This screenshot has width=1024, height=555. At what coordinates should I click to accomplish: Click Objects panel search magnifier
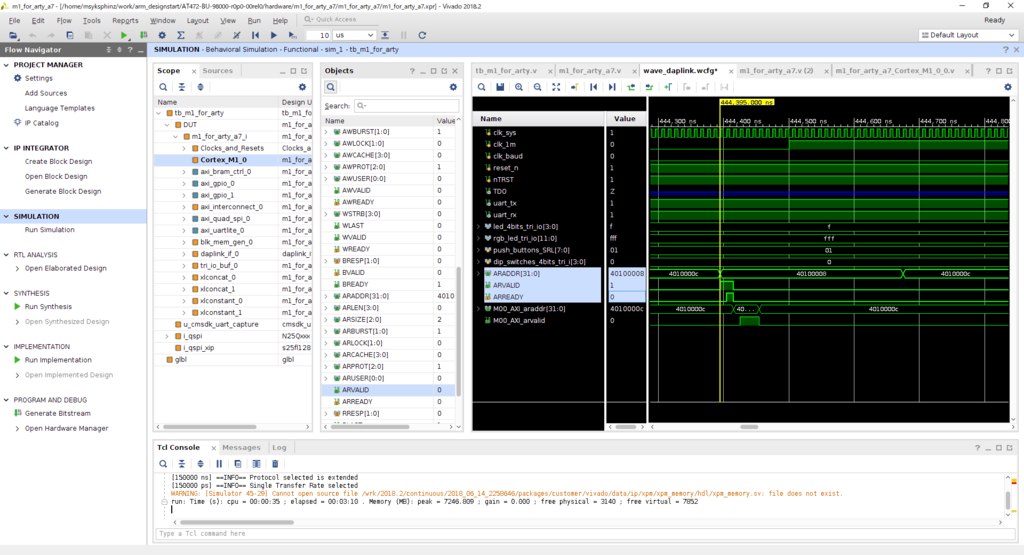pyautogui.click(x=330, y=87)
